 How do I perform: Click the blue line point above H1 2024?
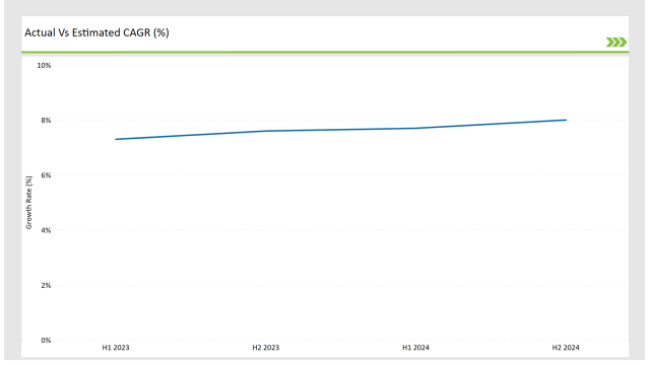[x=416, y=128]
